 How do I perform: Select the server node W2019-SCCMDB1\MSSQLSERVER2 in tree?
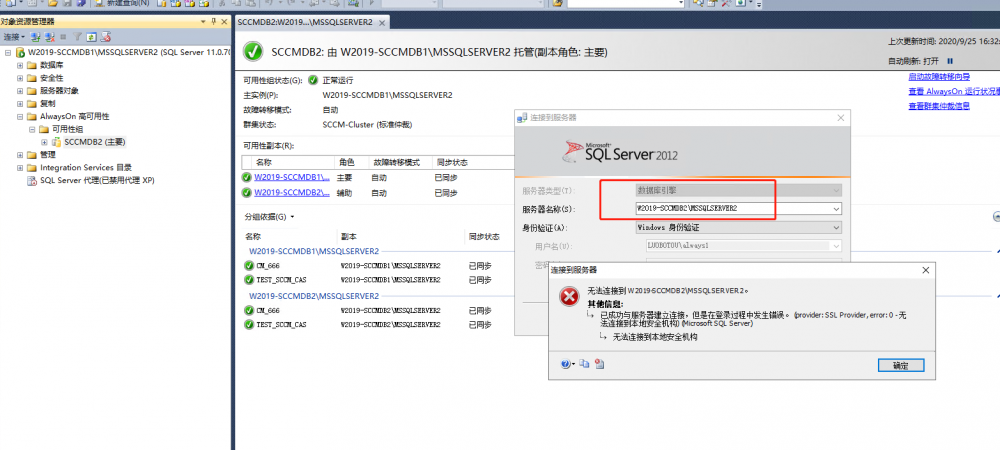coord(128,52)
